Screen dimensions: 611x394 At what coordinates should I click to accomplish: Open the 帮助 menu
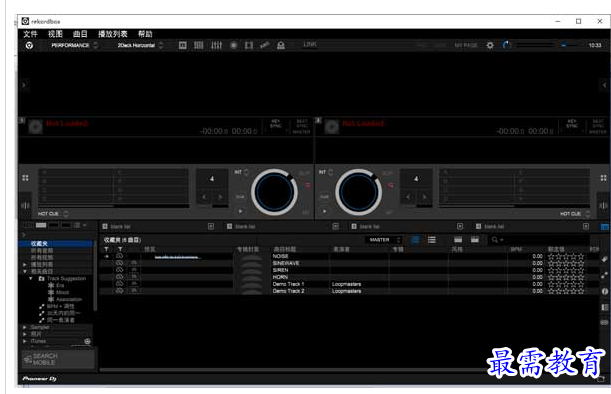tap(145, 34)
